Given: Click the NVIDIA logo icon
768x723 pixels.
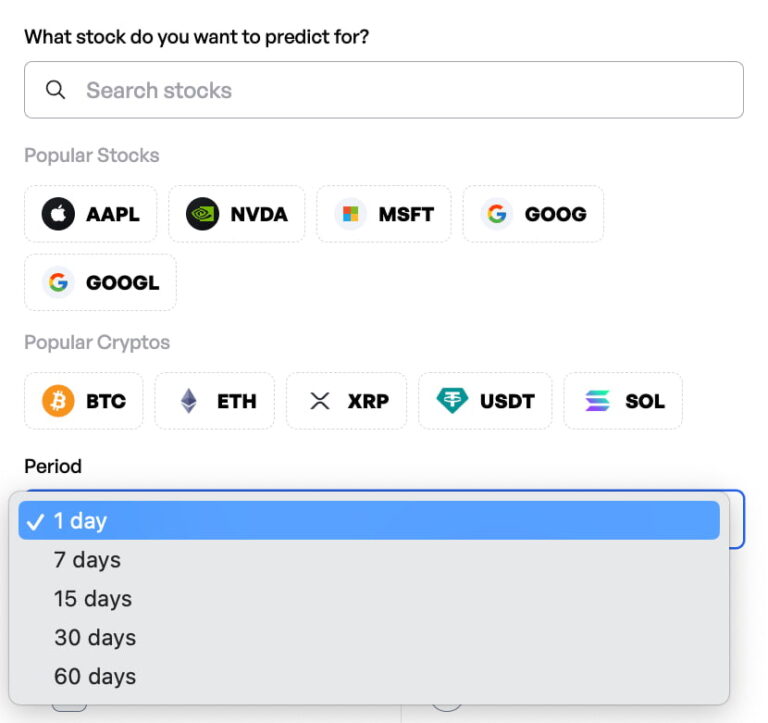Looking at the screenshot, I should (202, 214).
